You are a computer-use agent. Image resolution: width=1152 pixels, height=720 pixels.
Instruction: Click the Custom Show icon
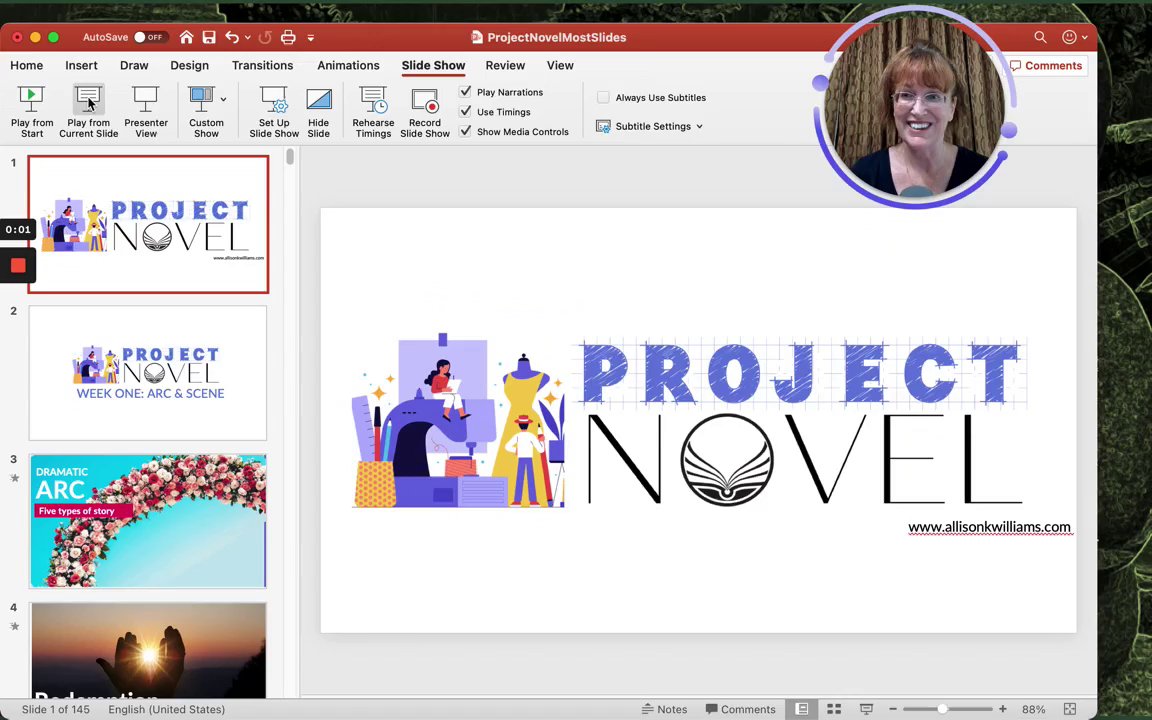click(201, 100)
